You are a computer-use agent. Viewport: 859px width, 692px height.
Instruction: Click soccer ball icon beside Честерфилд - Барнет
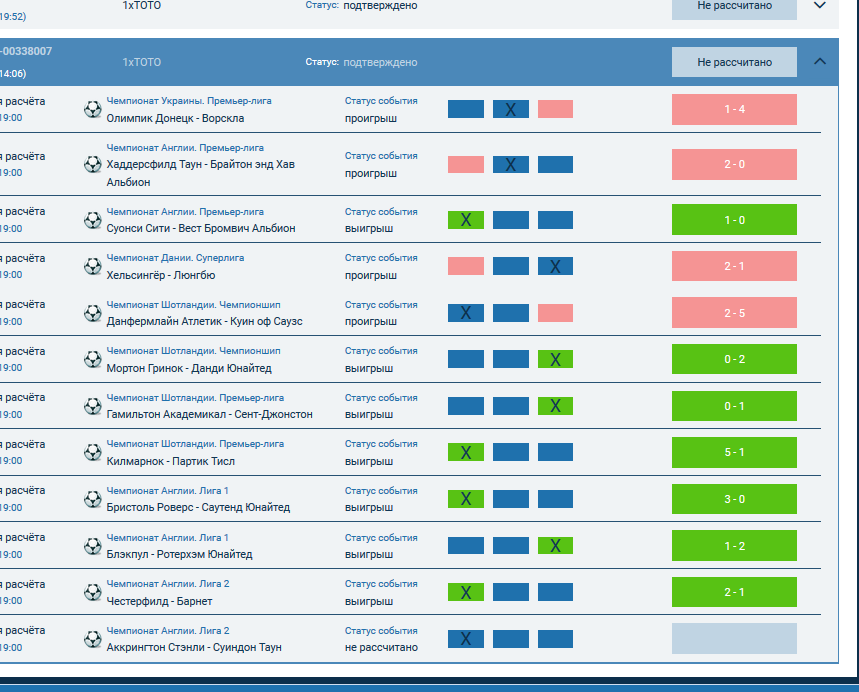pos(93,592)
